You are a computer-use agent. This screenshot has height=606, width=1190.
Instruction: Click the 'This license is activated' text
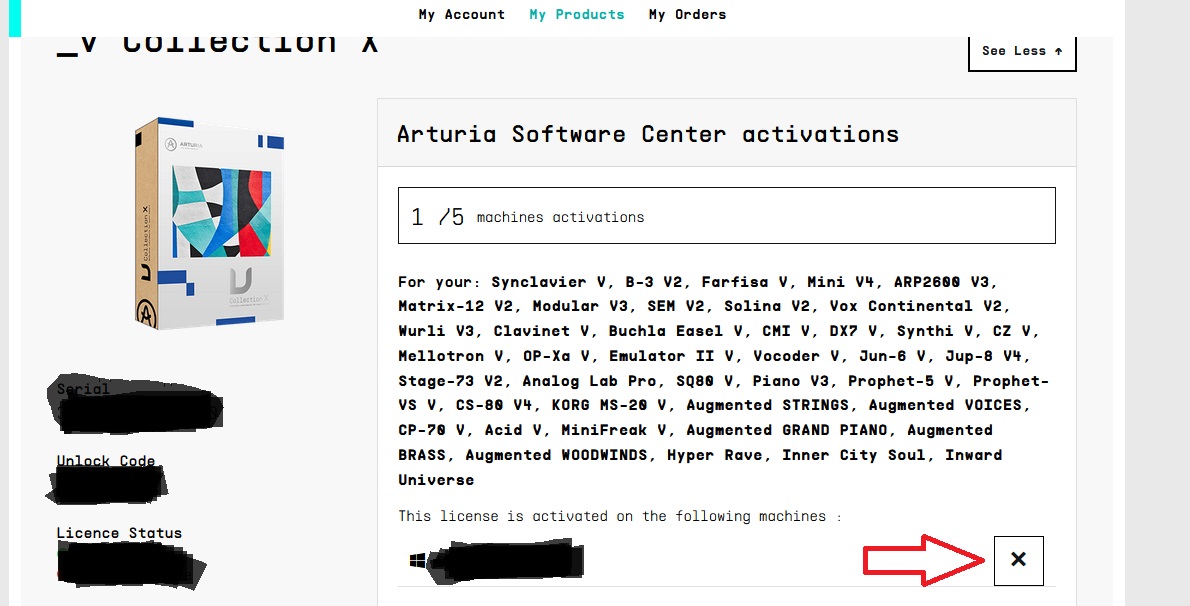tap(619, 516)
